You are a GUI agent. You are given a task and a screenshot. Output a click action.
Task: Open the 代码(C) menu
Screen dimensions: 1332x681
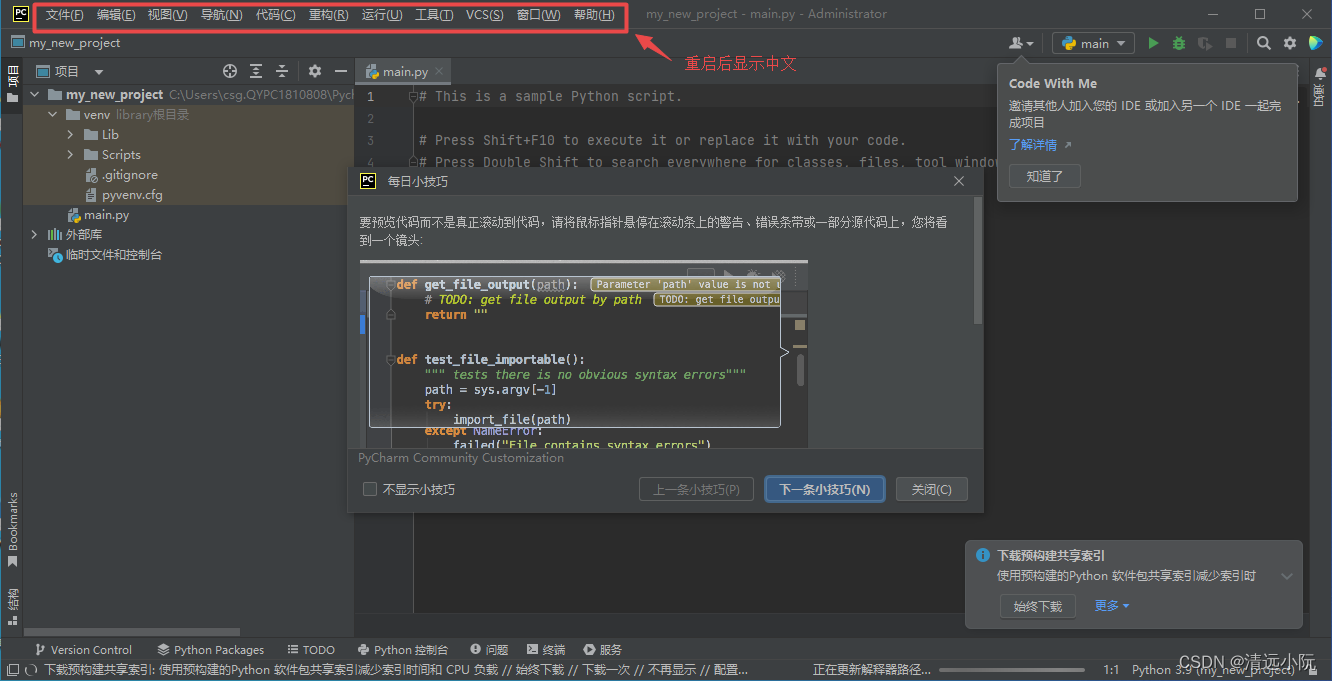pyautogui.click(x=275, y=15)
